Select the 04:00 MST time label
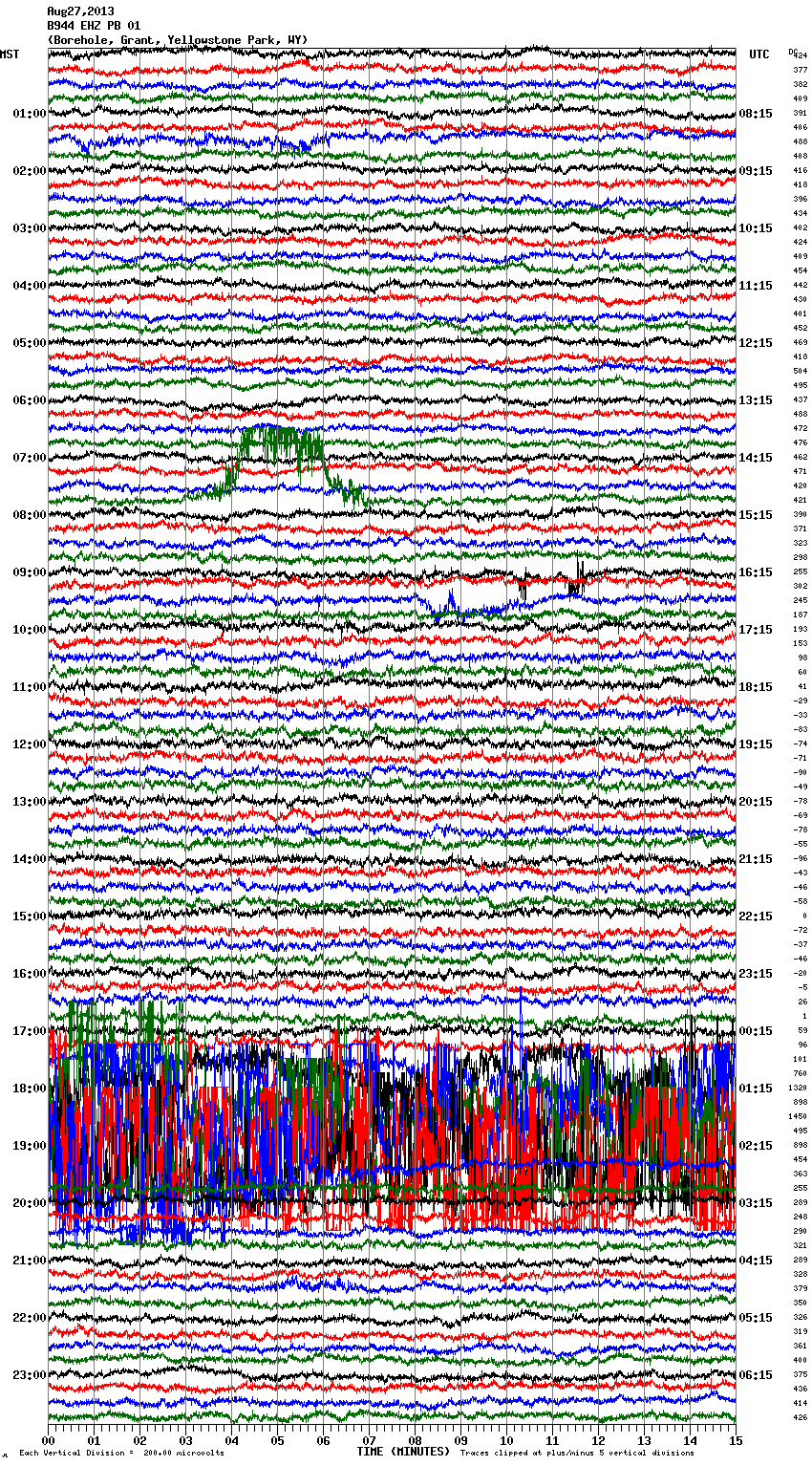Screen dimensions: 812x1466 [x=30, y=286]
